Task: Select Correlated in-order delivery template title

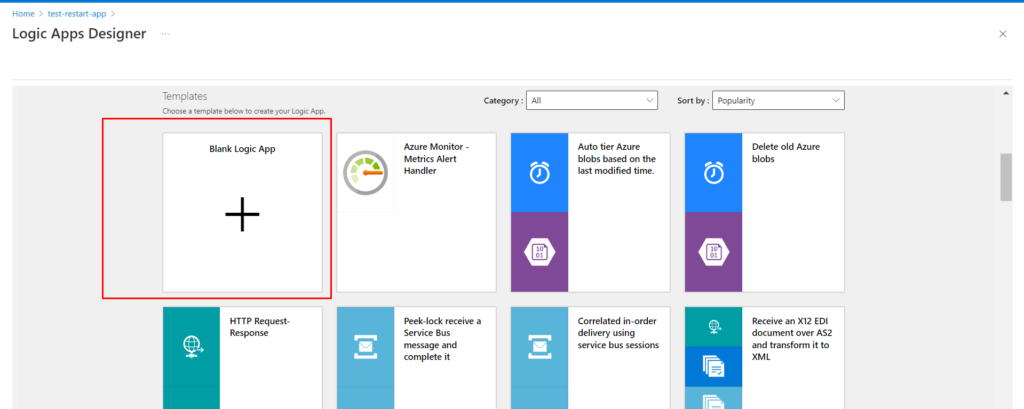Action: pos(618,333)
